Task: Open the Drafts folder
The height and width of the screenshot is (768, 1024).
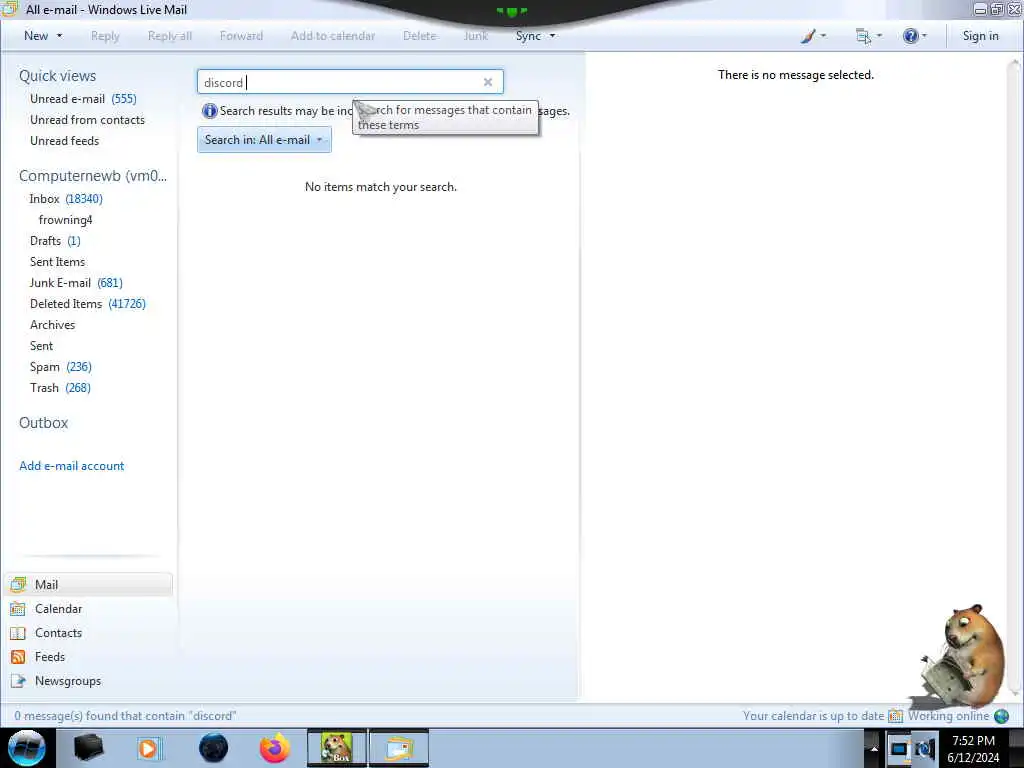Action: pyautogui.click(x=56, y=241)
